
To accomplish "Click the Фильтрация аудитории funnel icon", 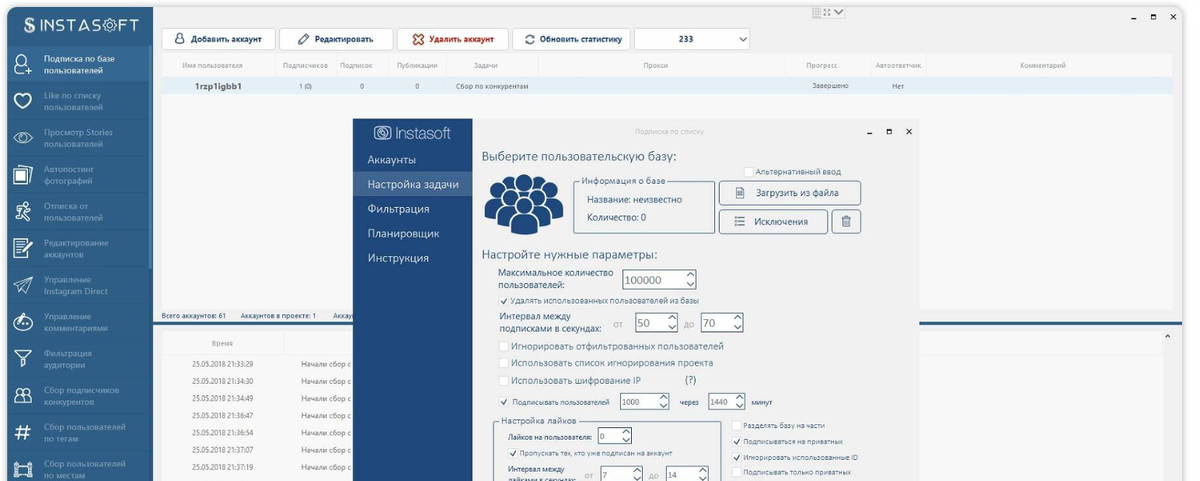I will pos(22,359).
